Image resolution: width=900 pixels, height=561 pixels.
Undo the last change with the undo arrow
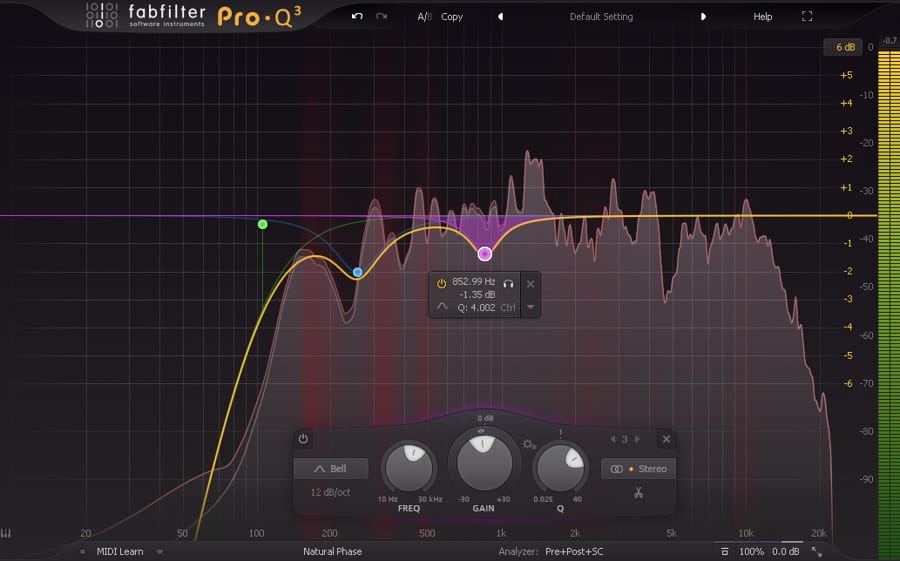pos(357,16)
